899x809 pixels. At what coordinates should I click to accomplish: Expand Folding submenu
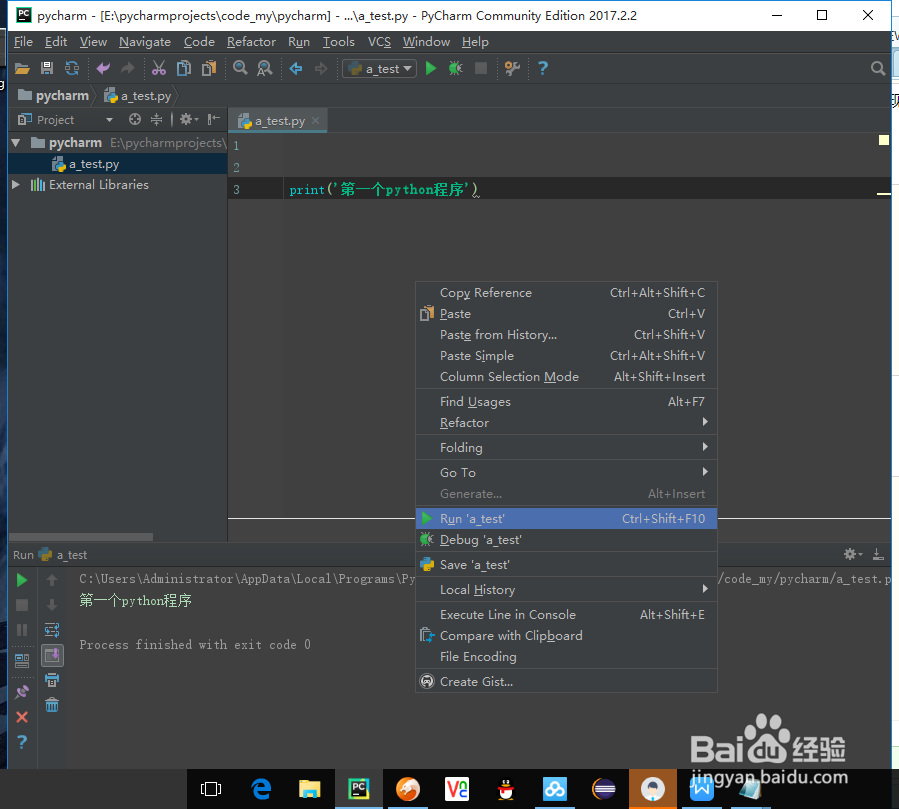pyautogui.click(x=566, y=447)
